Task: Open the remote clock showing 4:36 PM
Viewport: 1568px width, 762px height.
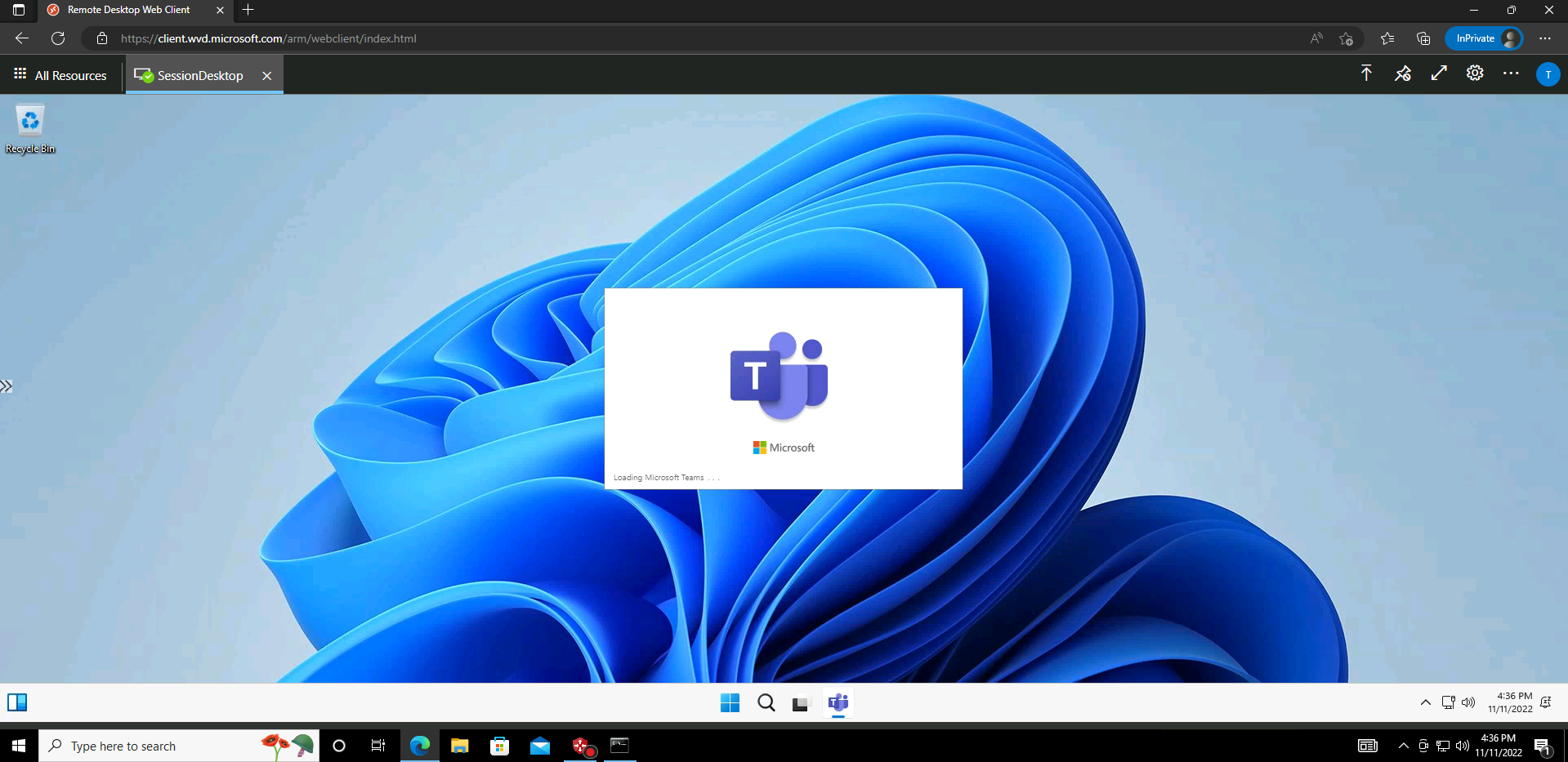Action: (x=1510, y=702)
